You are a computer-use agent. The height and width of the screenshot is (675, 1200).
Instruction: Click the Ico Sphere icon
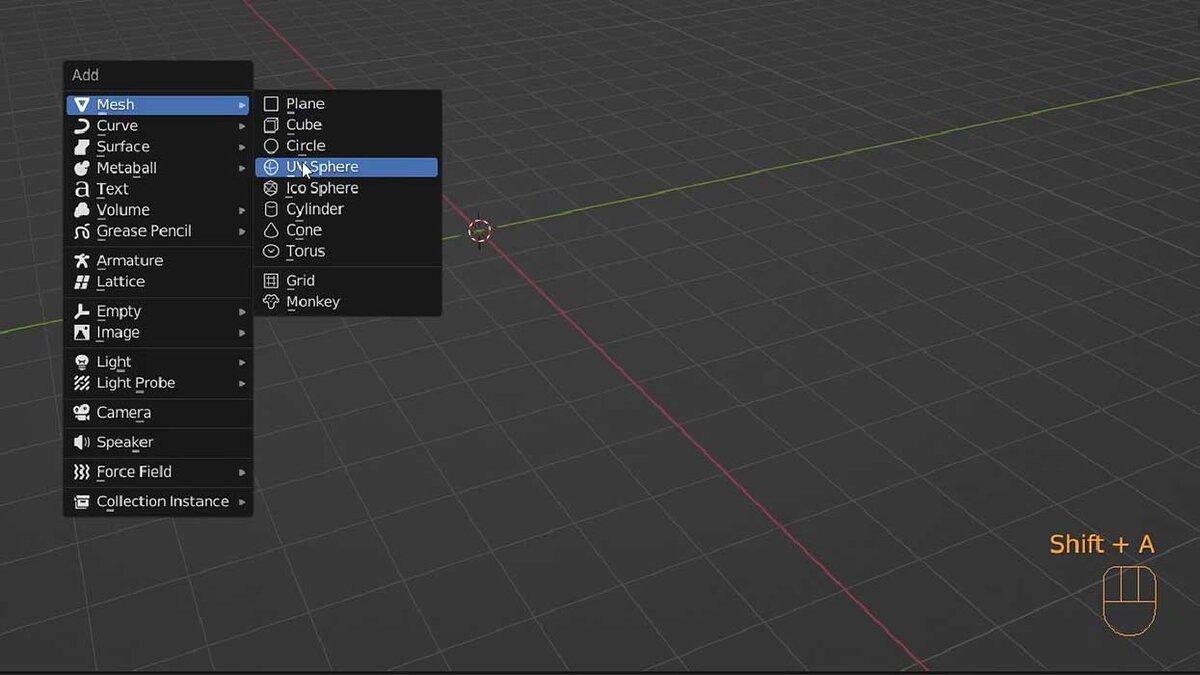(271, 188)
